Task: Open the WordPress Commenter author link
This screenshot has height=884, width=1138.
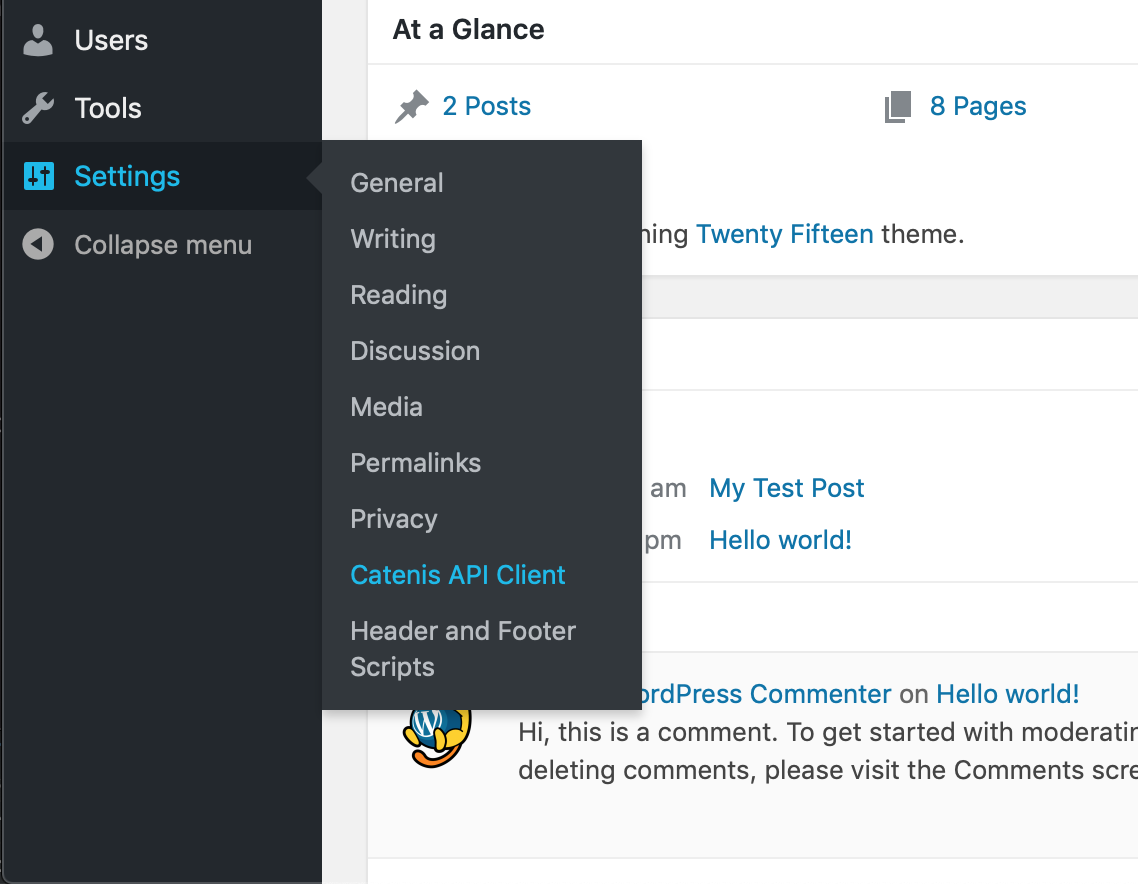Action: click(x=766, y=694)
